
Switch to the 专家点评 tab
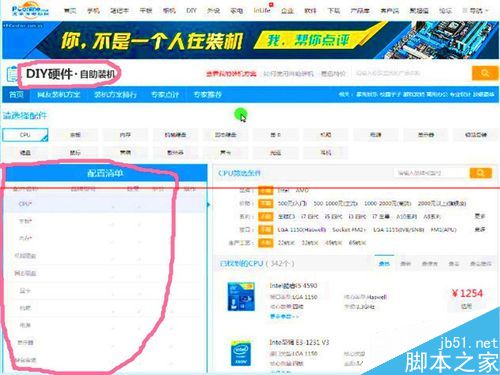tap(165, 95)
